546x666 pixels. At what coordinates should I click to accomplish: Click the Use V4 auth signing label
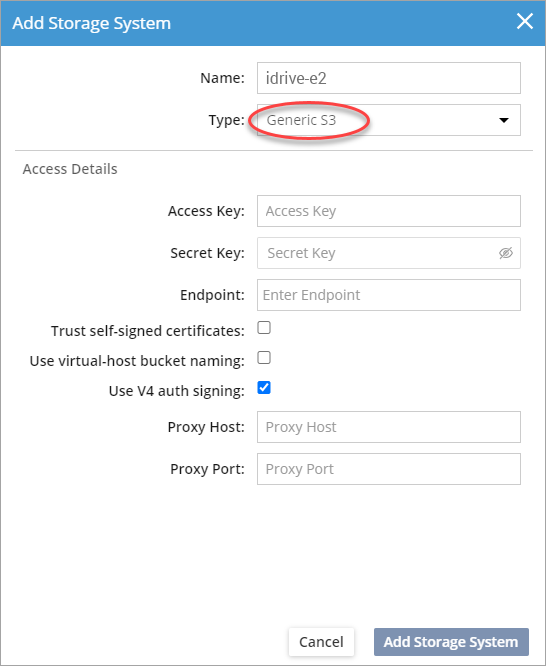177,391
